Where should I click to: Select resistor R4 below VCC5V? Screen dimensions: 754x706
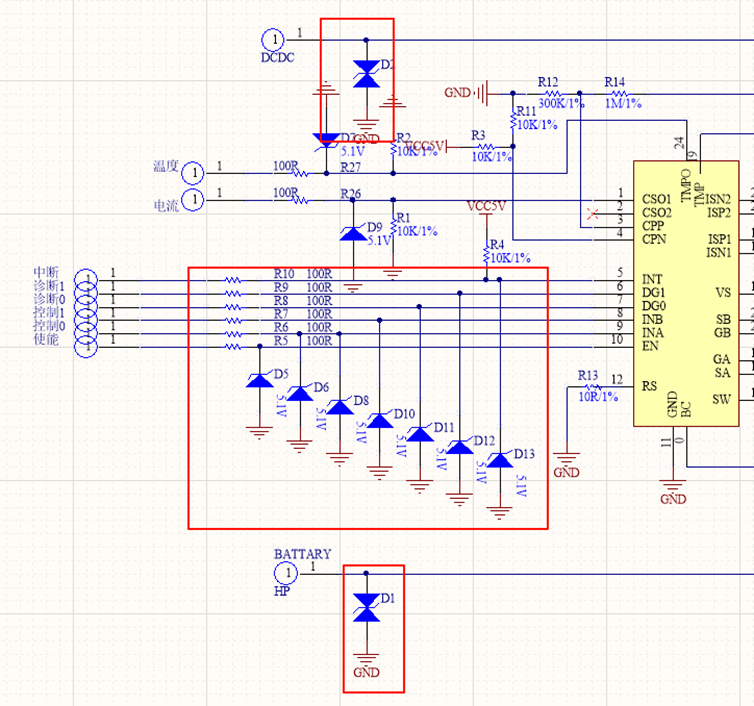486,246
